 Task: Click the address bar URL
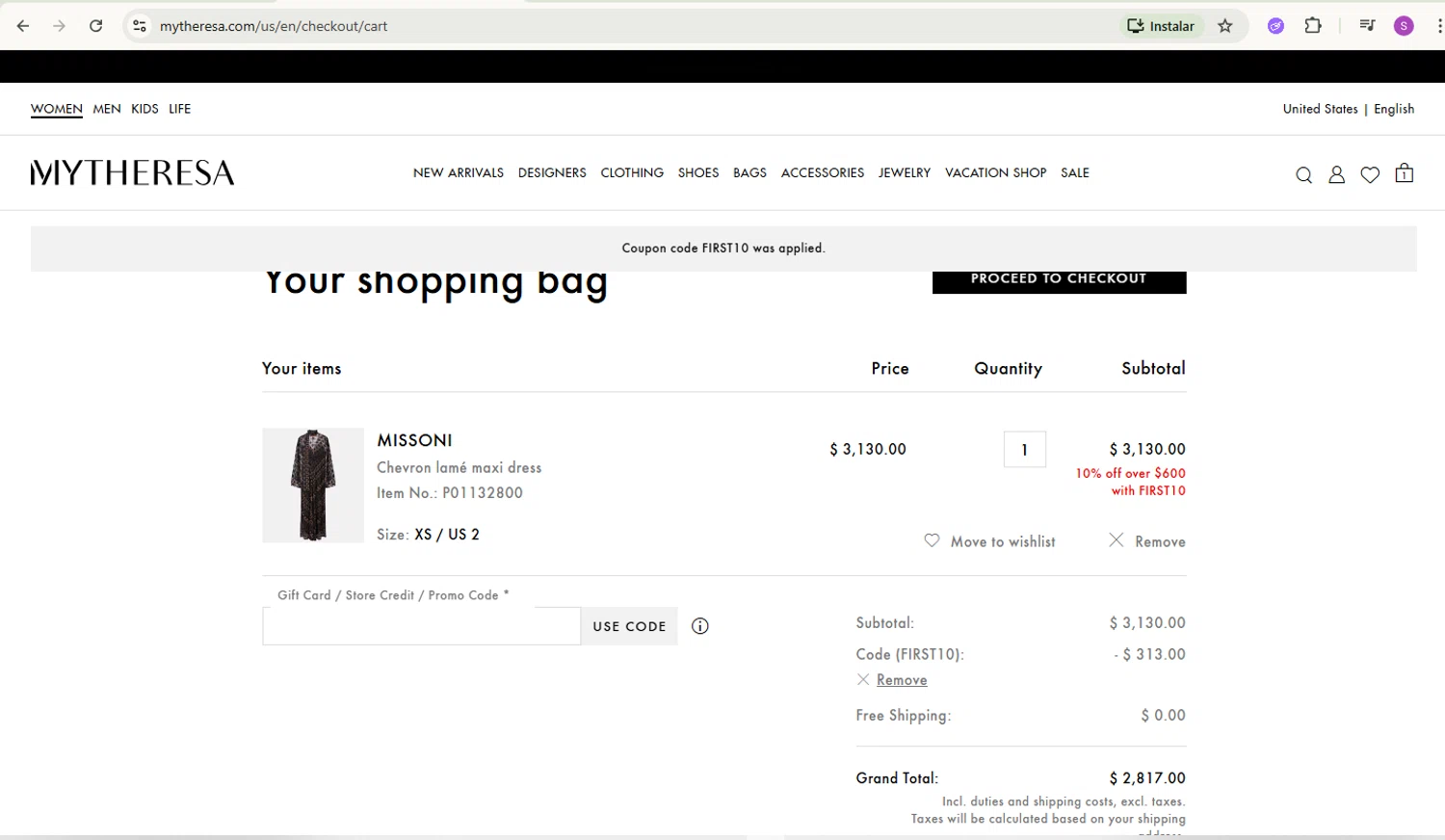click(x=274, y=26)
